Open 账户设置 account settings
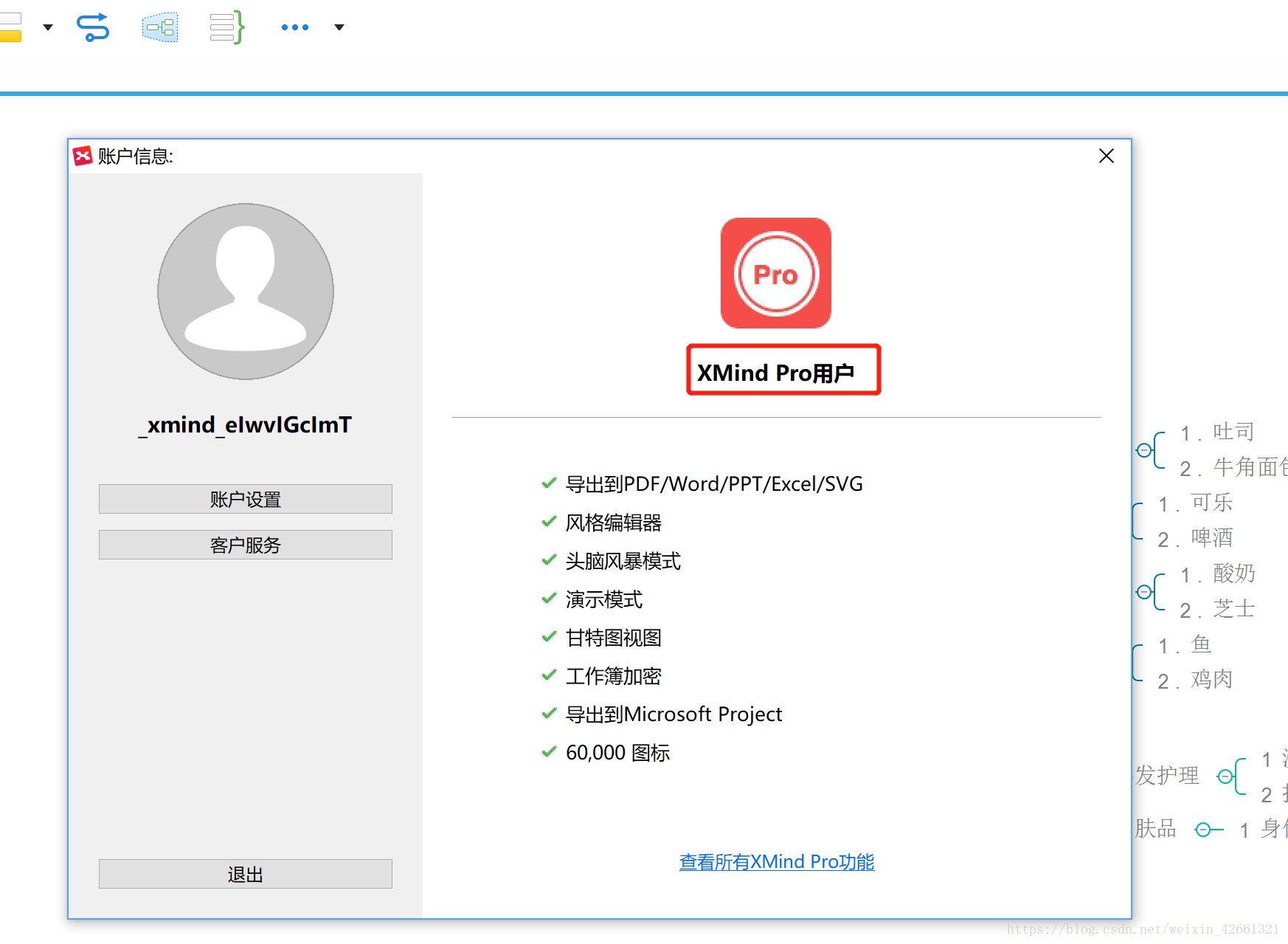The height and width of the screenshot is (944, 1288). tap(246, 499)
